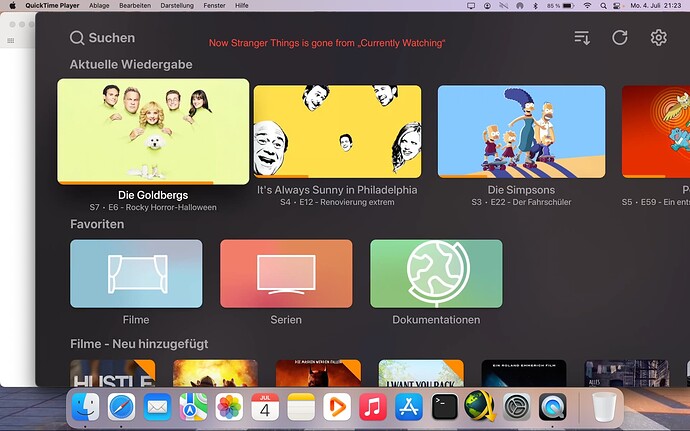Open Die Simpsons S3 E22 card
The height and width of the screenshot is (431, 690).
click(521, 132)
